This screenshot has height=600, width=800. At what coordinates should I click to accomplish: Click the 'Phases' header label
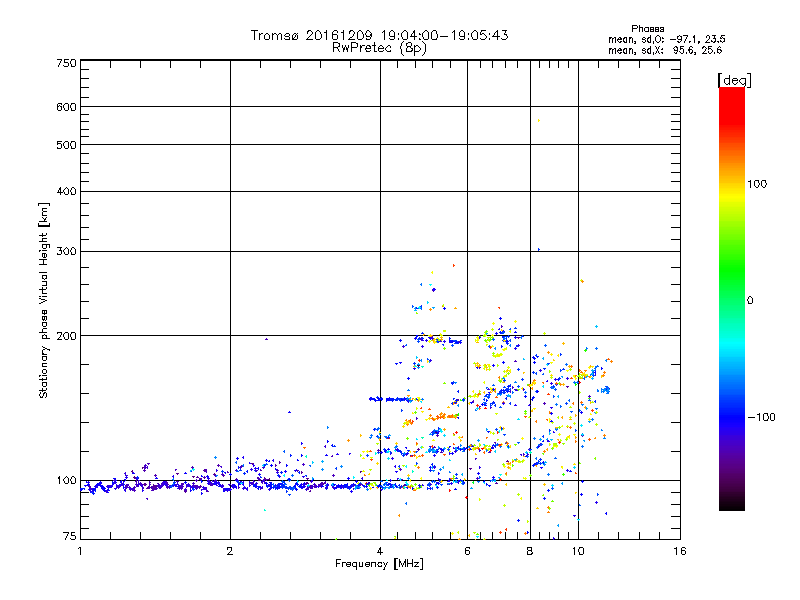pyautogui.click(x=647, y=29)
